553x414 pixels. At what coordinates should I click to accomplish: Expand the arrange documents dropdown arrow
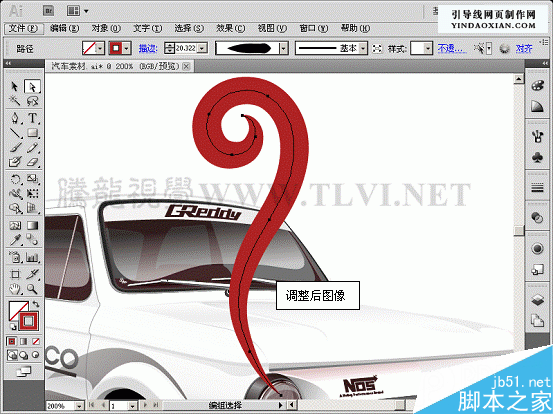[86, 11]
